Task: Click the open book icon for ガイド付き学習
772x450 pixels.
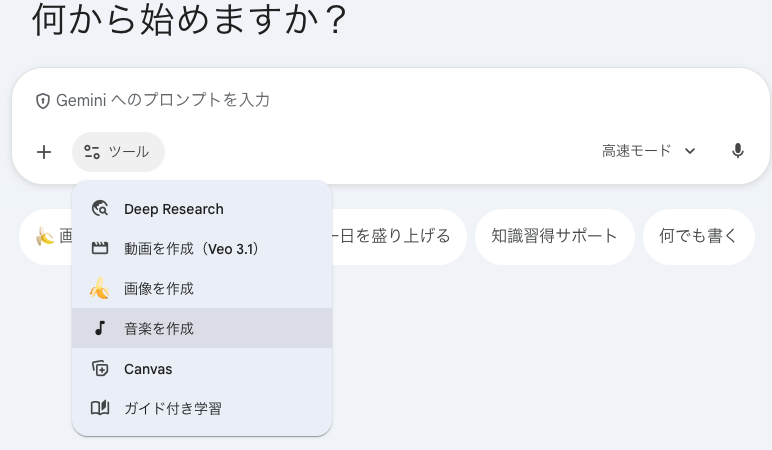Action: [99, 408]
